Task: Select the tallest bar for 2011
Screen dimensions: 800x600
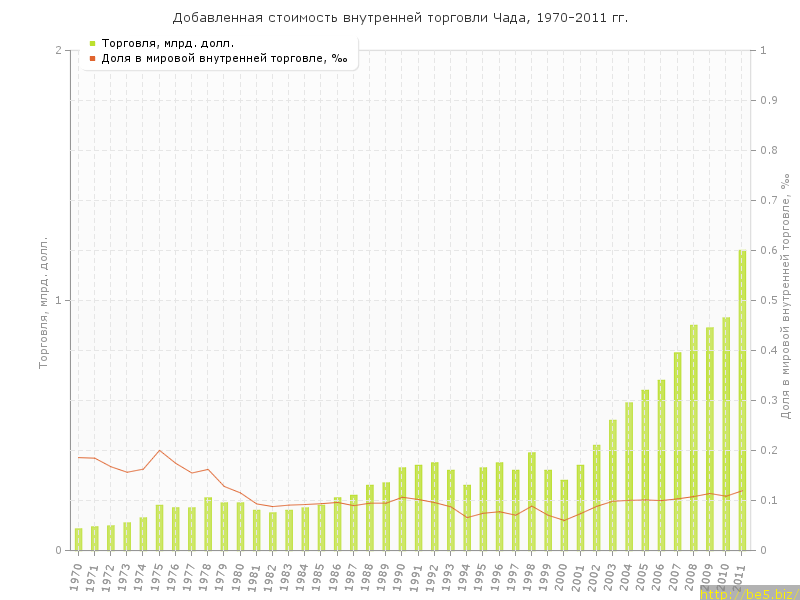Action: tap(742, 400)
